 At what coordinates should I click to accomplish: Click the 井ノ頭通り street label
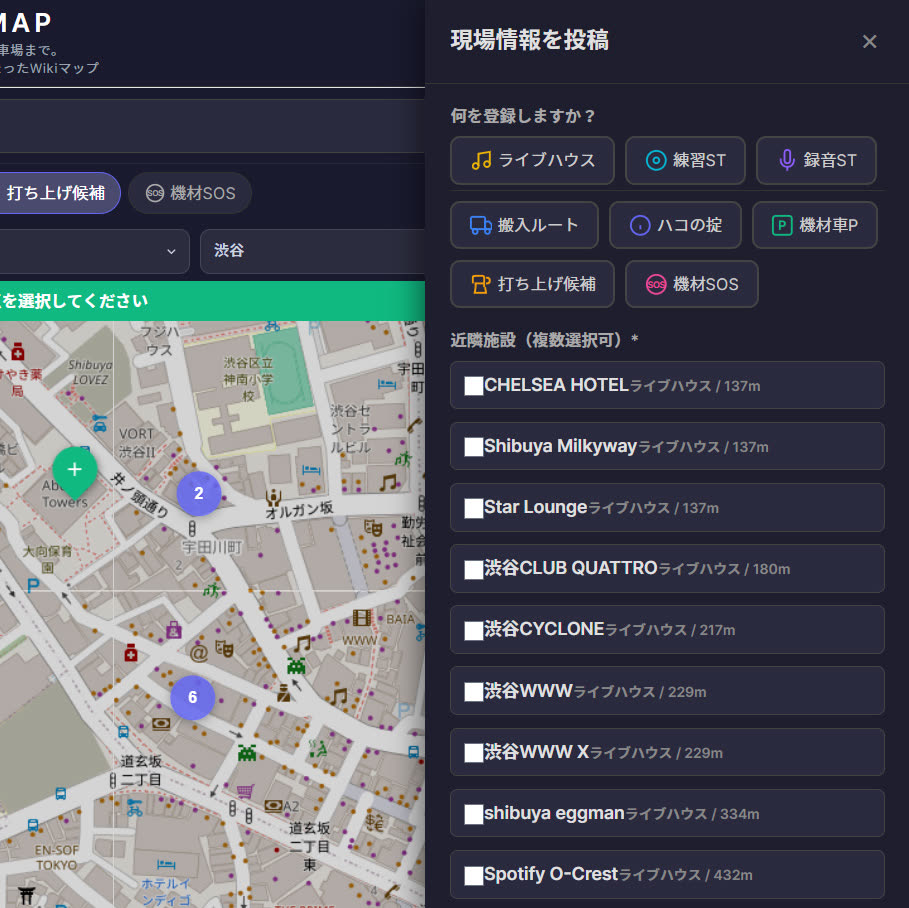pyautogui.click(x=140, y=495)
